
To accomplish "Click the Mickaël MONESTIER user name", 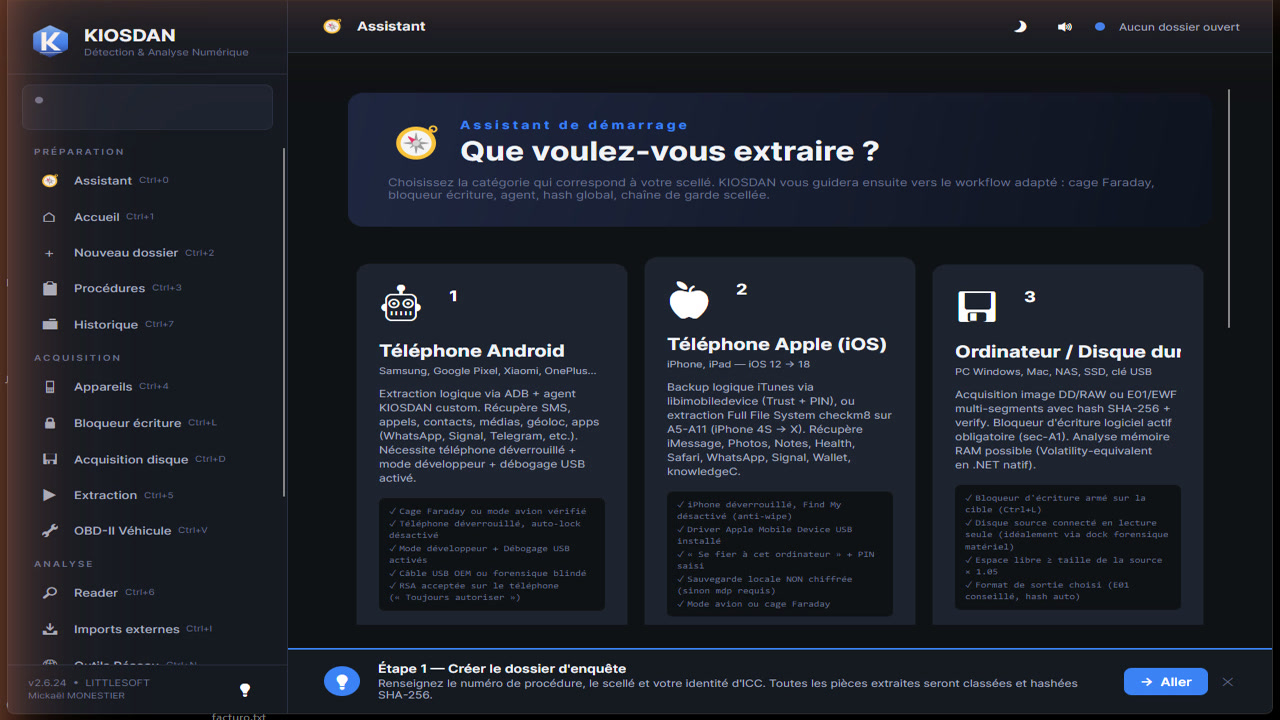I will 76,696.
